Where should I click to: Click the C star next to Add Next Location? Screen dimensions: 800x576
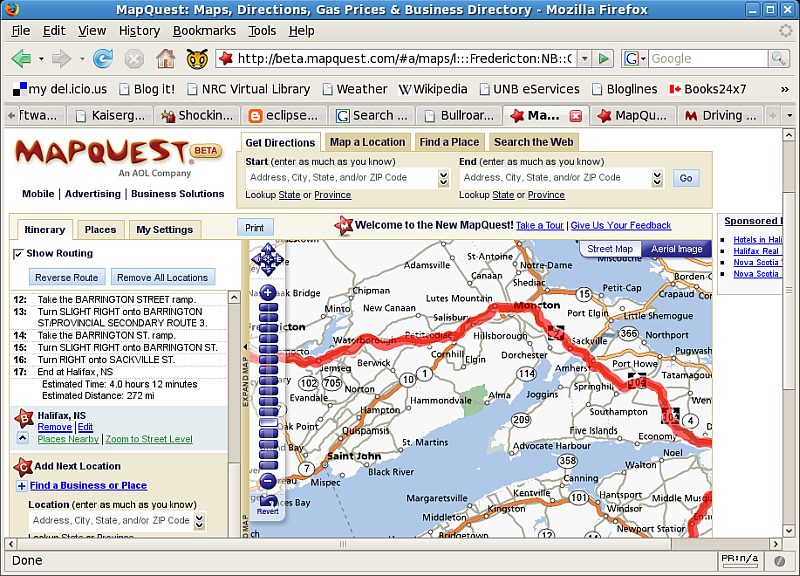click(x=23, y=466)
